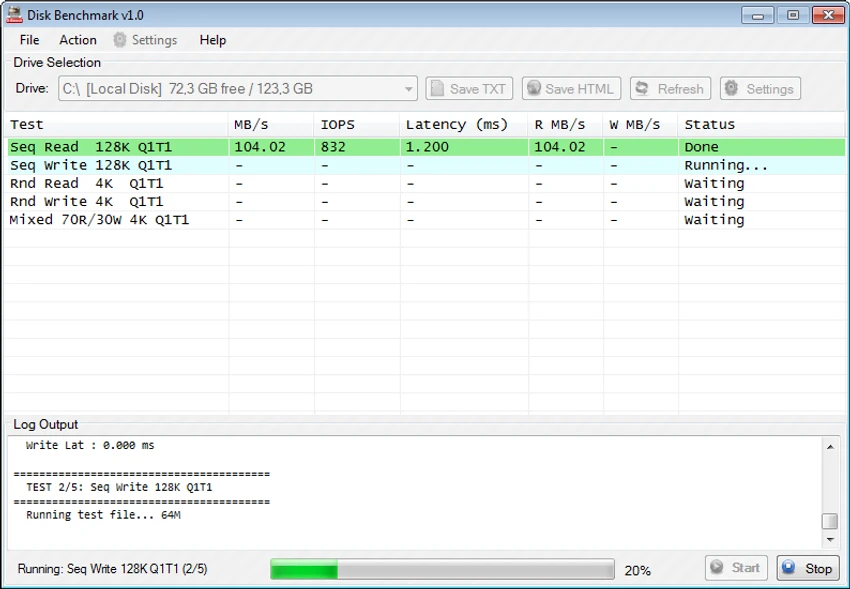This screenshot has height=589, width=850.
Task: Select the Rnd Read 4K Q1T1 row
Action: [x=425, y=183]
